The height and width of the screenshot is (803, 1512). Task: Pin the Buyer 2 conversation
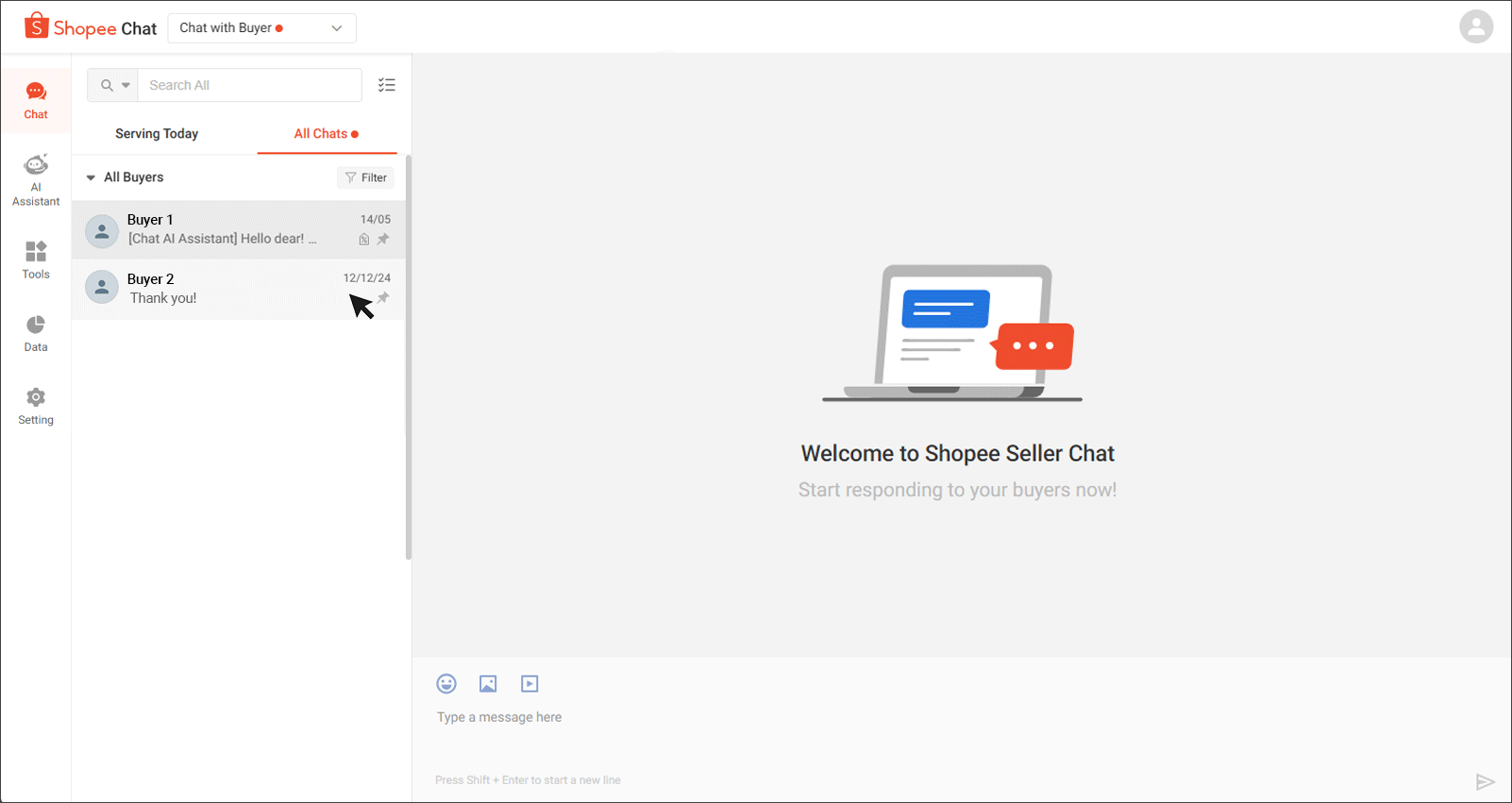pyautogui.click(x=383, y=298)
